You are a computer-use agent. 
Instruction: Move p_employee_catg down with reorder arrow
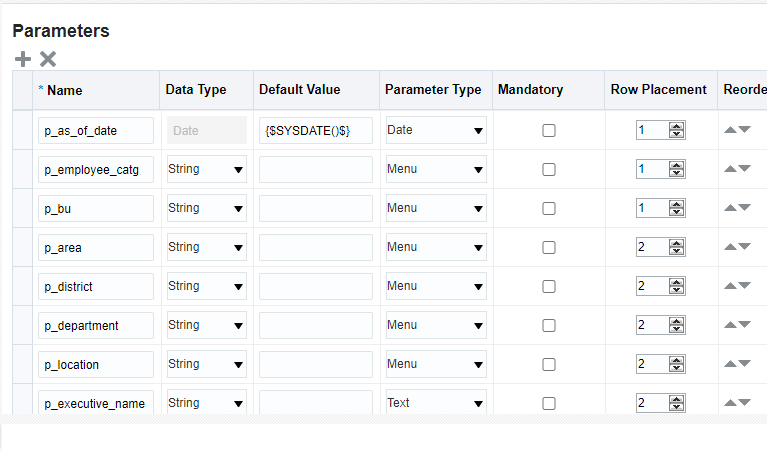744,168
